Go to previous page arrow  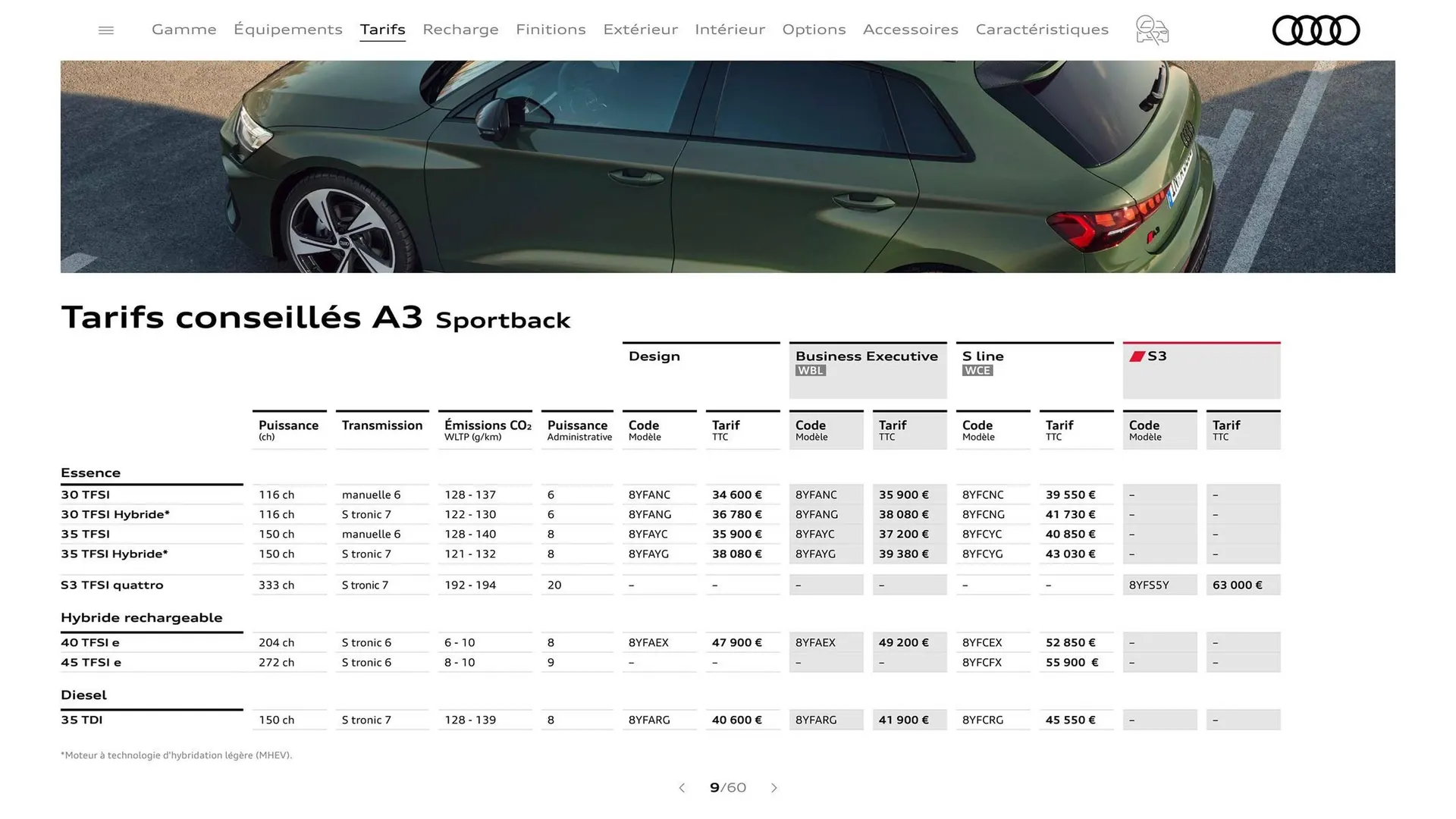pos(682,788)
